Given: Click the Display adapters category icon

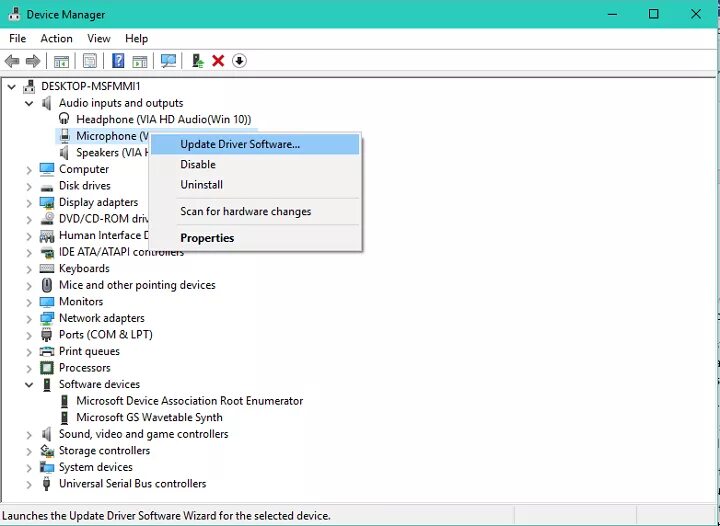Looking at the screenshot, I should click(47, 202).
